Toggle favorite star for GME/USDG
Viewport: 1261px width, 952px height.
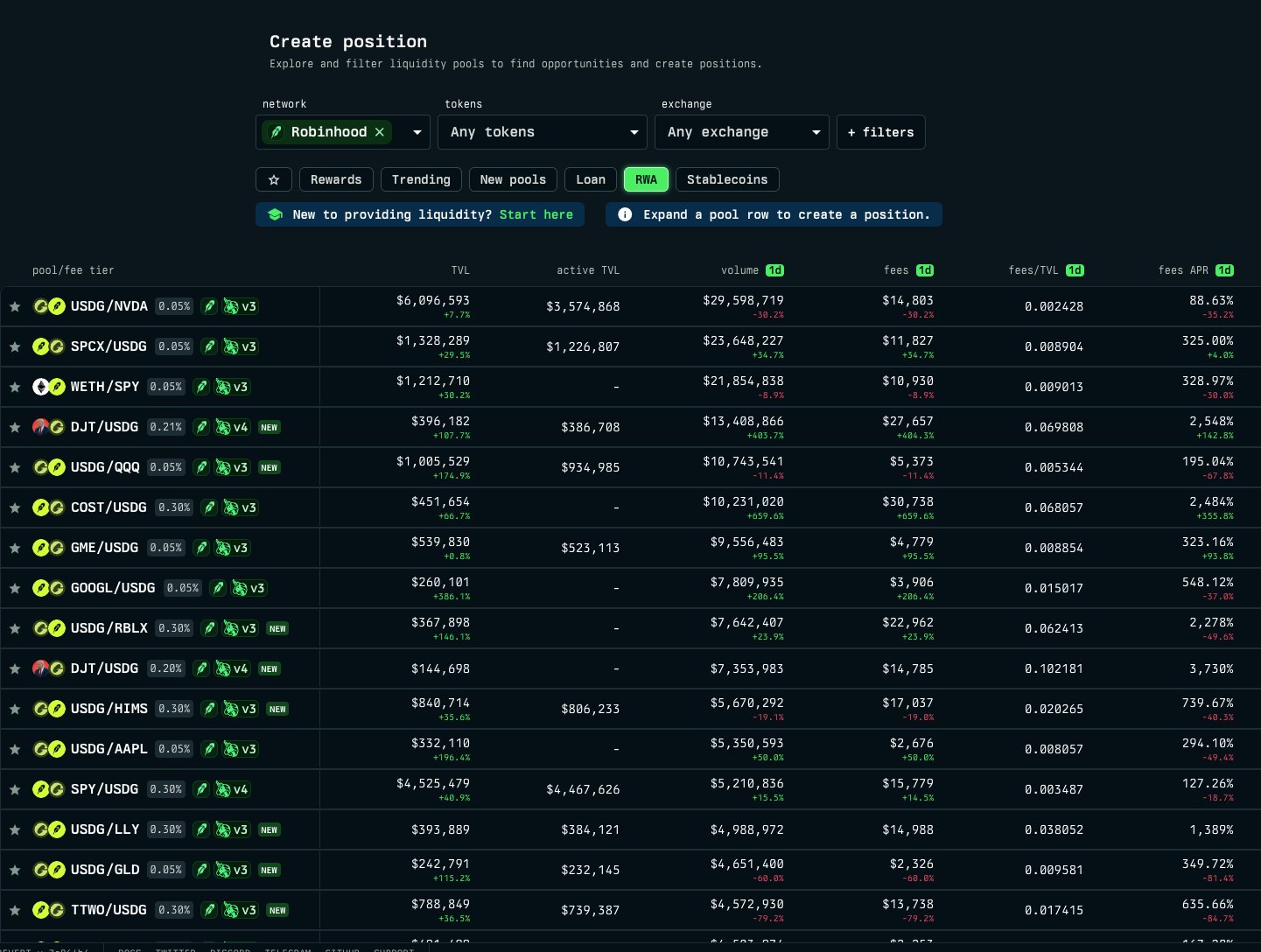coord(15,549)
